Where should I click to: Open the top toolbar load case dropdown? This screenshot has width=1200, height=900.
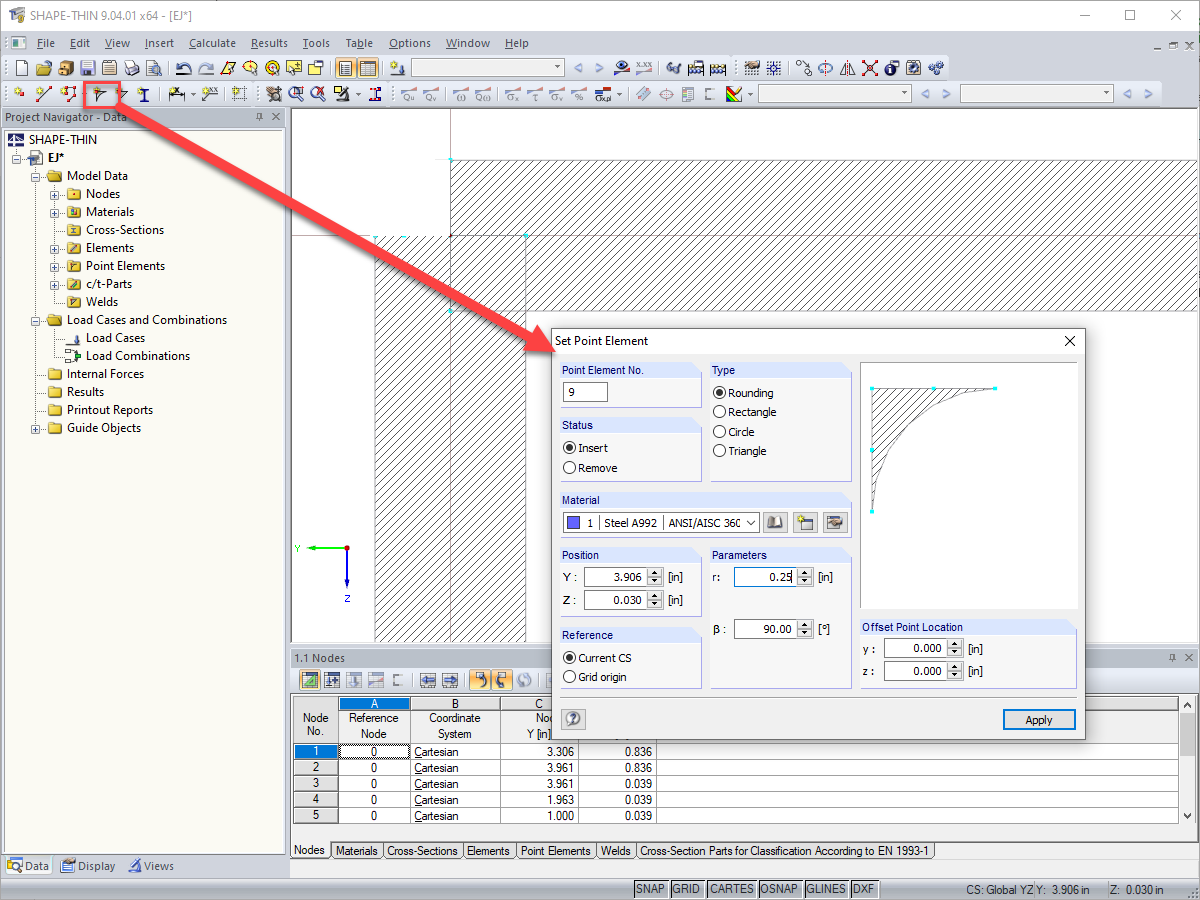pyautogui.click(x=557, y=68)
